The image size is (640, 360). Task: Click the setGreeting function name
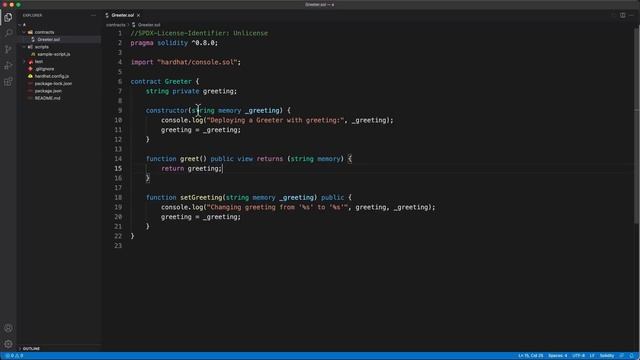pyautogui.click(x=201, y=198)
